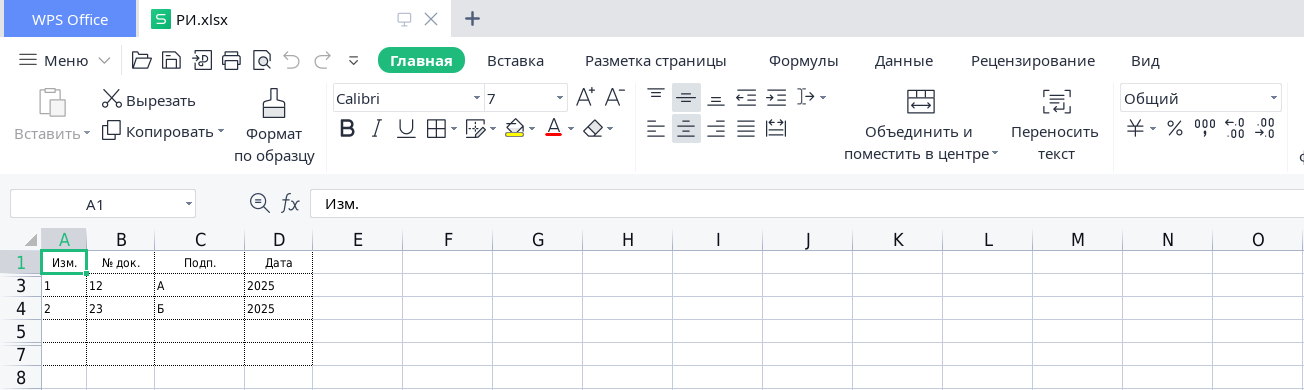Apply the red font color A
1304x390 pixels.
pos(553,128)
